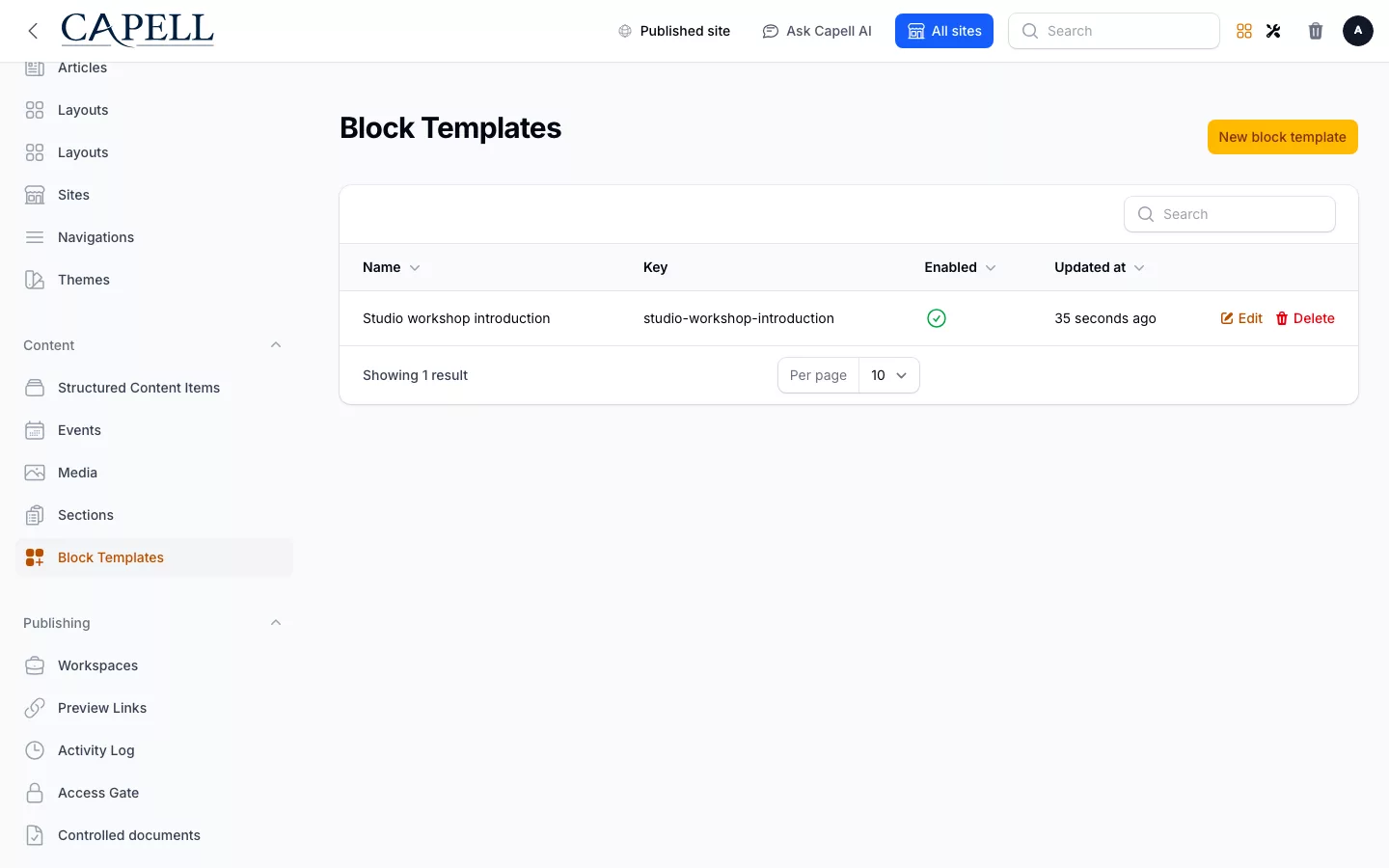Image resolution: width=1389 pixels, height=868 pixels.
Task: Click the green enabled checkmark for Studio workshop introduction
Action: click(x=936, y=318)
